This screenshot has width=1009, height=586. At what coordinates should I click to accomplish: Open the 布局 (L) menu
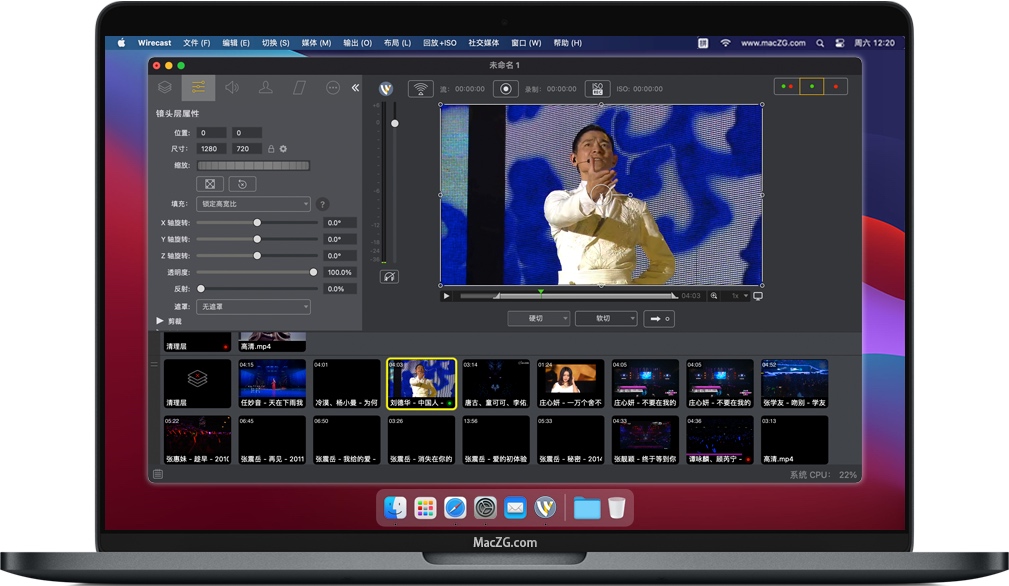click(397, 43)
